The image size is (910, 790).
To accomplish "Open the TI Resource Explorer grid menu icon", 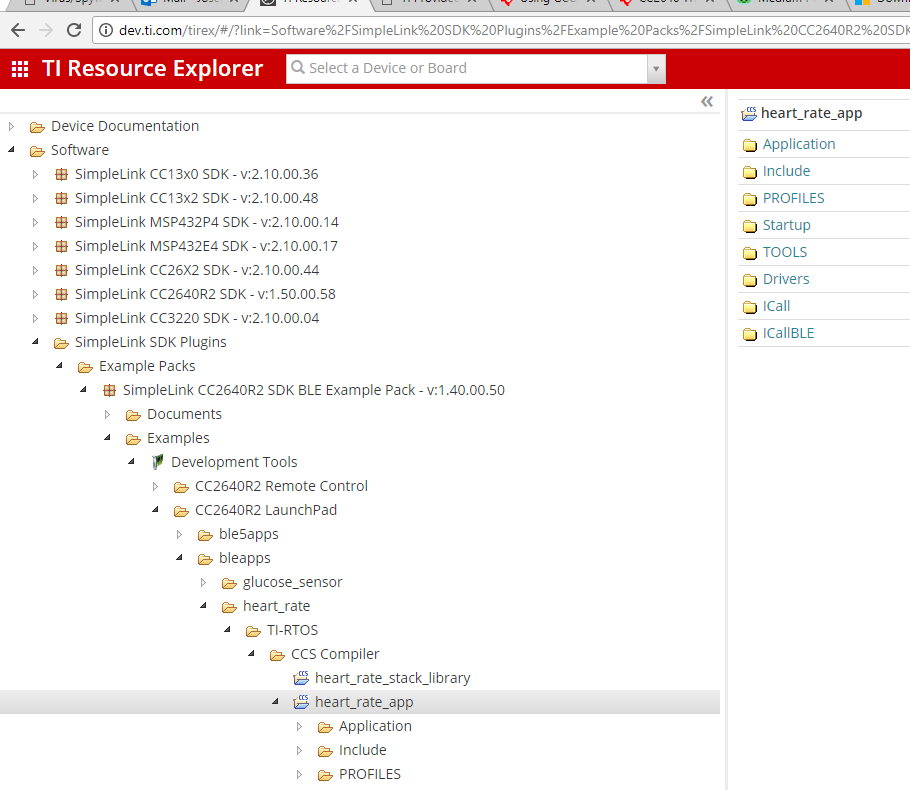I will click(20, 69).
